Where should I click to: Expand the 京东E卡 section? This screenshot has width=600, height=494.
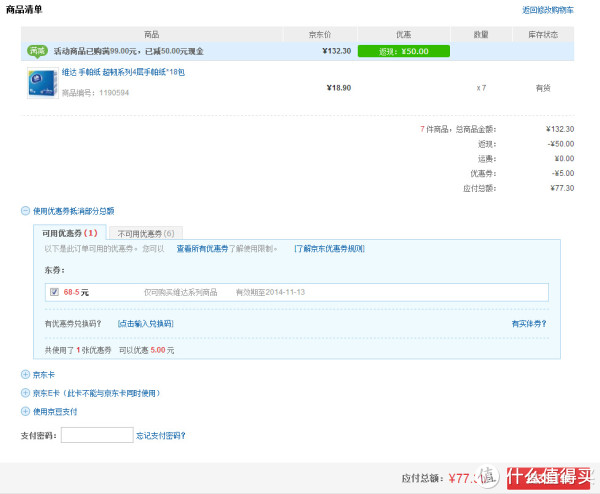coord(25,393)
